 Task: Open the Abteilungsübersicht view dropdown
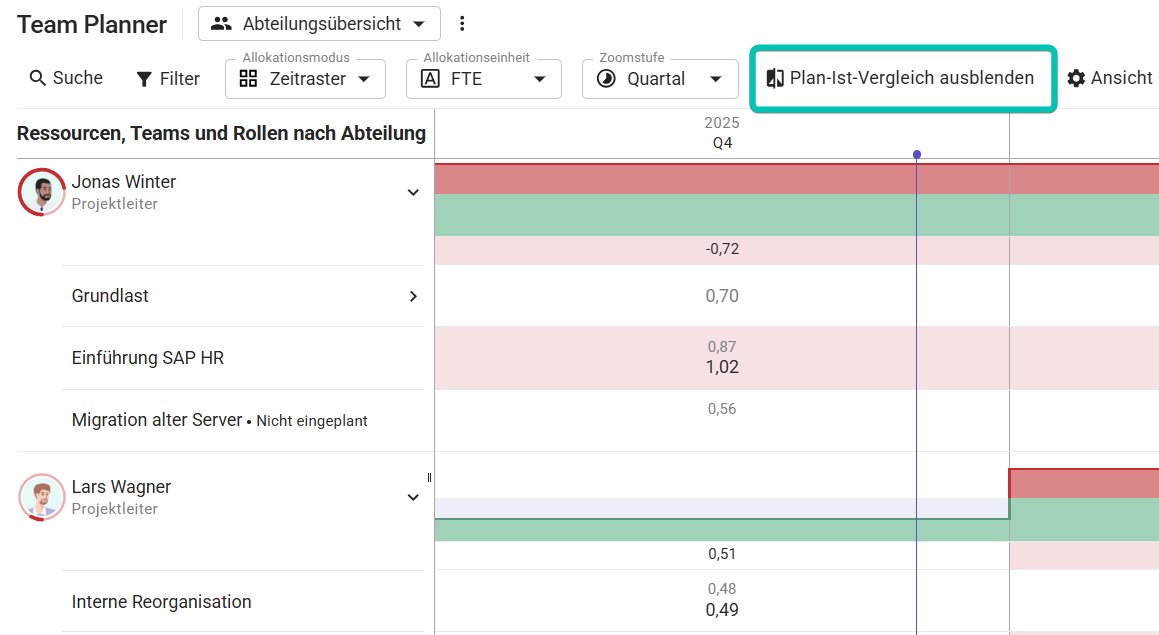pyautogui.click(x=319, y=24)
